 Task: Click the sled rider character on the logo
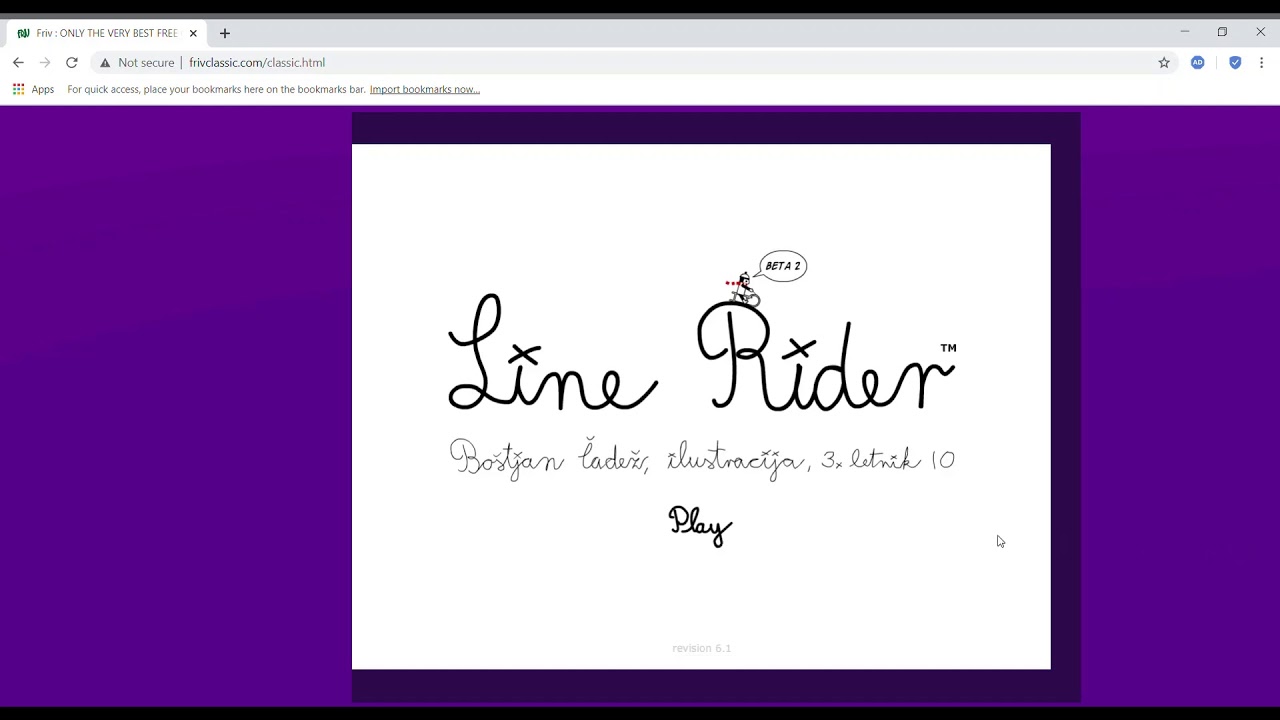743,288
